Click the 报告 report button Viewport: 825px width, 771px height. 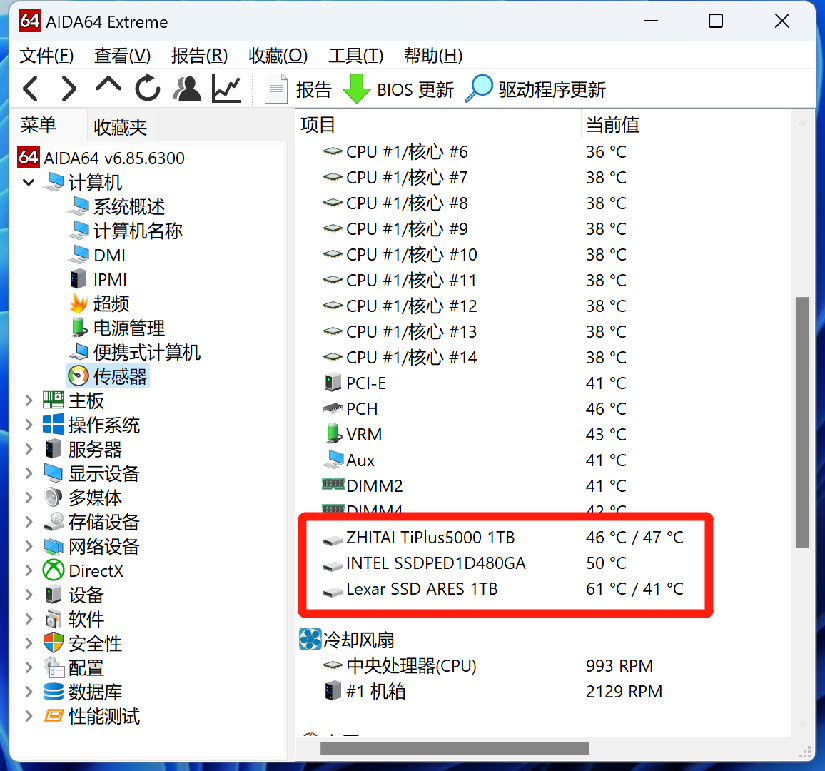[298, 89]
